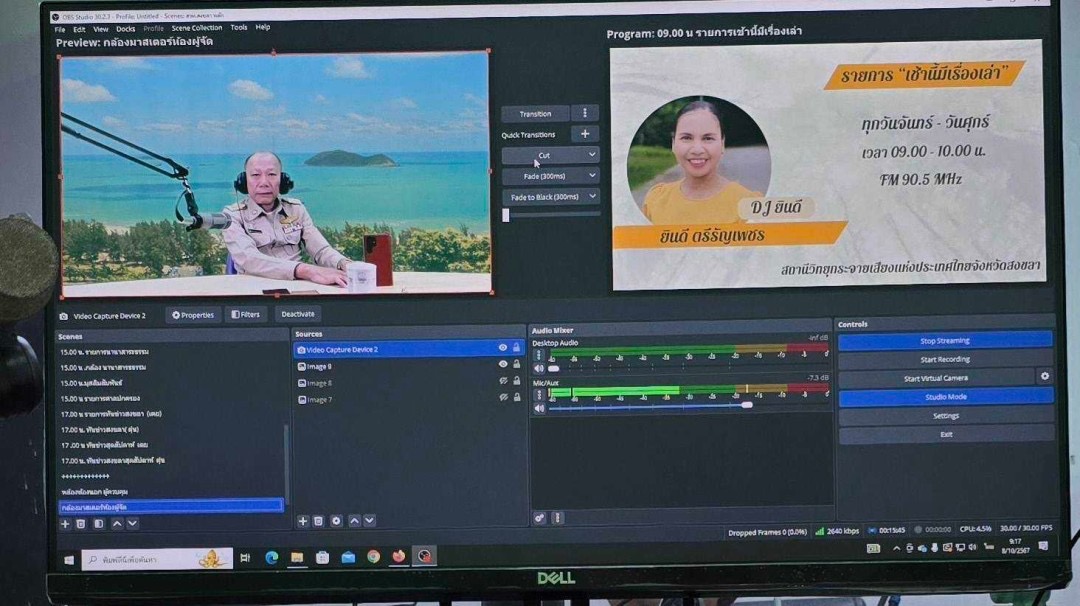Click the Stop Streaming button
This screenshot has height=606, width=1080.
944,340
